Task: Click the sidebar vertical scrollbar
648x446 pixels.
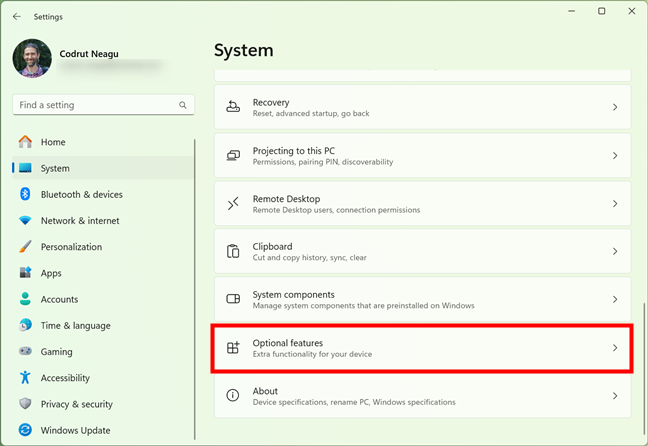Action: (x=195, y=289)
